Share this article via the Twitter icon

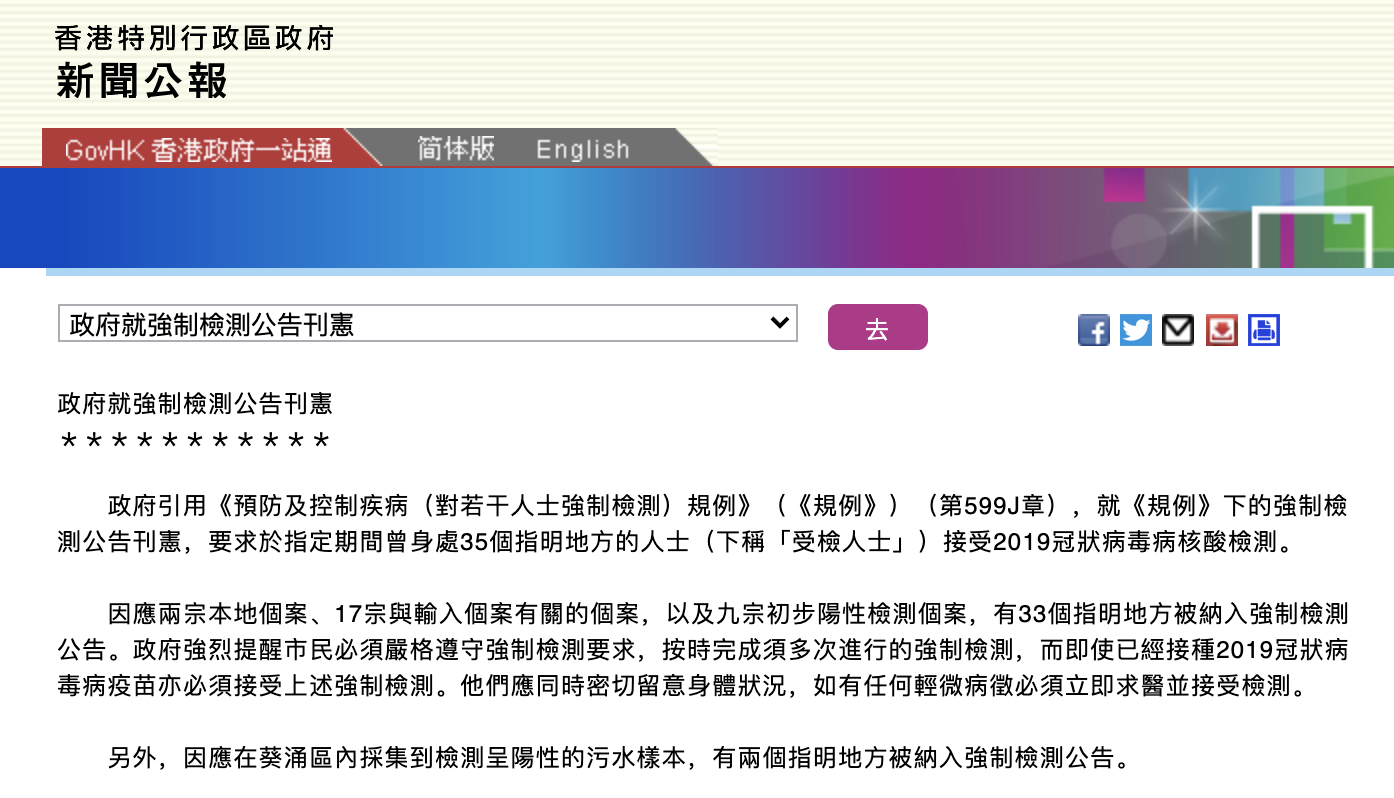click(x=1136, y=330)
